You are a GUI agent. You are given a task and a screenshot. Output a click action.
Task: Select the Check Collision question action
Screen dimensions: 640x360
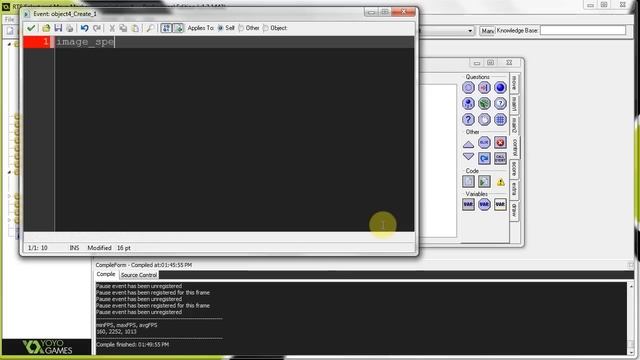click(x=484, y=87)
